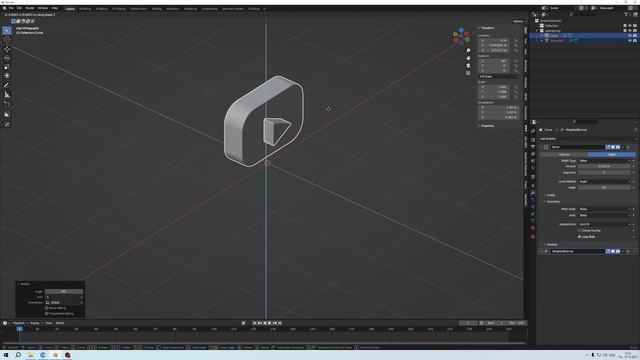Select the Rotate tool
640x360 pixels.
(7, 58)
